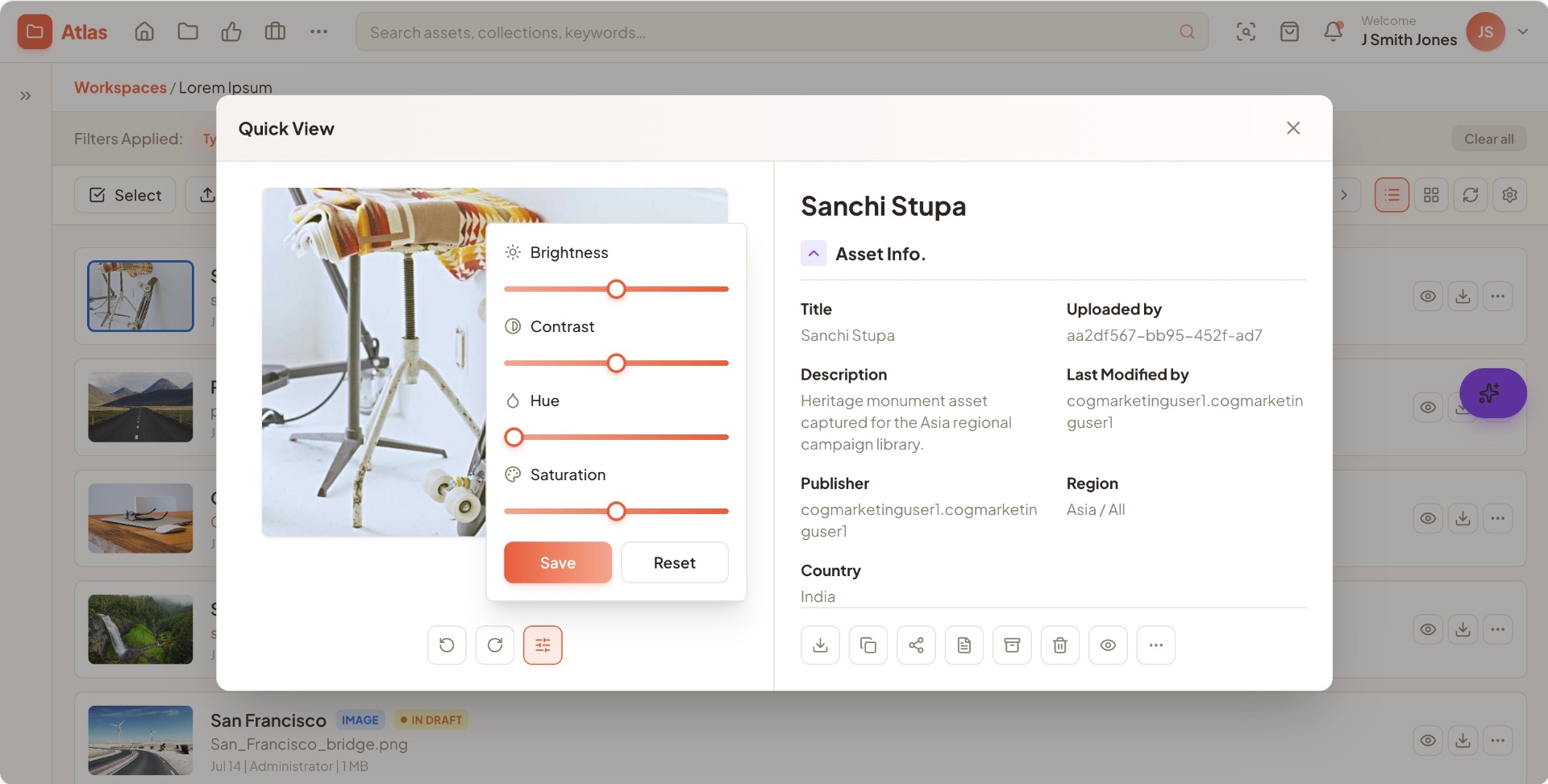Go to next page arrow
Screen dimensions: 1548x784
pyautogui.click(x=1345, y=195)
